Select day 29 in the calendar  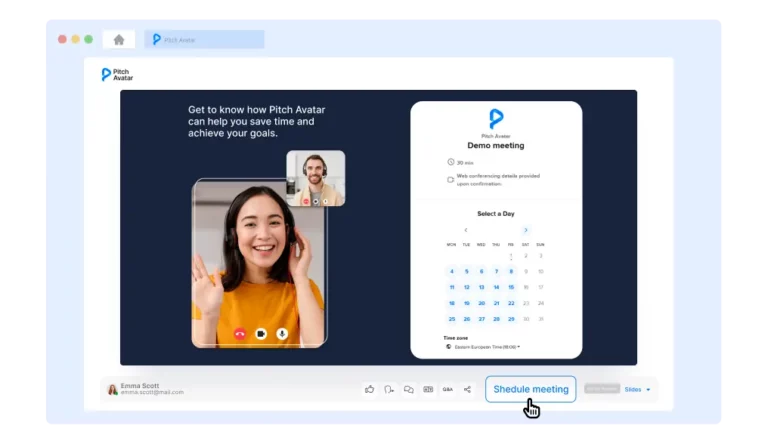point(511,319)
